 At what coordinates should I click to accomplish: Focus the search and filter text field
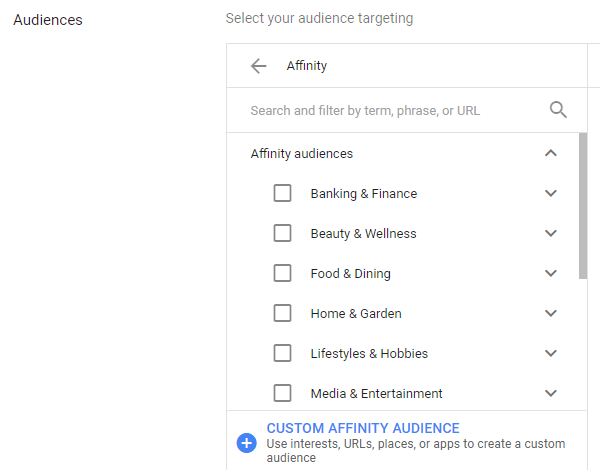(390, 110)
